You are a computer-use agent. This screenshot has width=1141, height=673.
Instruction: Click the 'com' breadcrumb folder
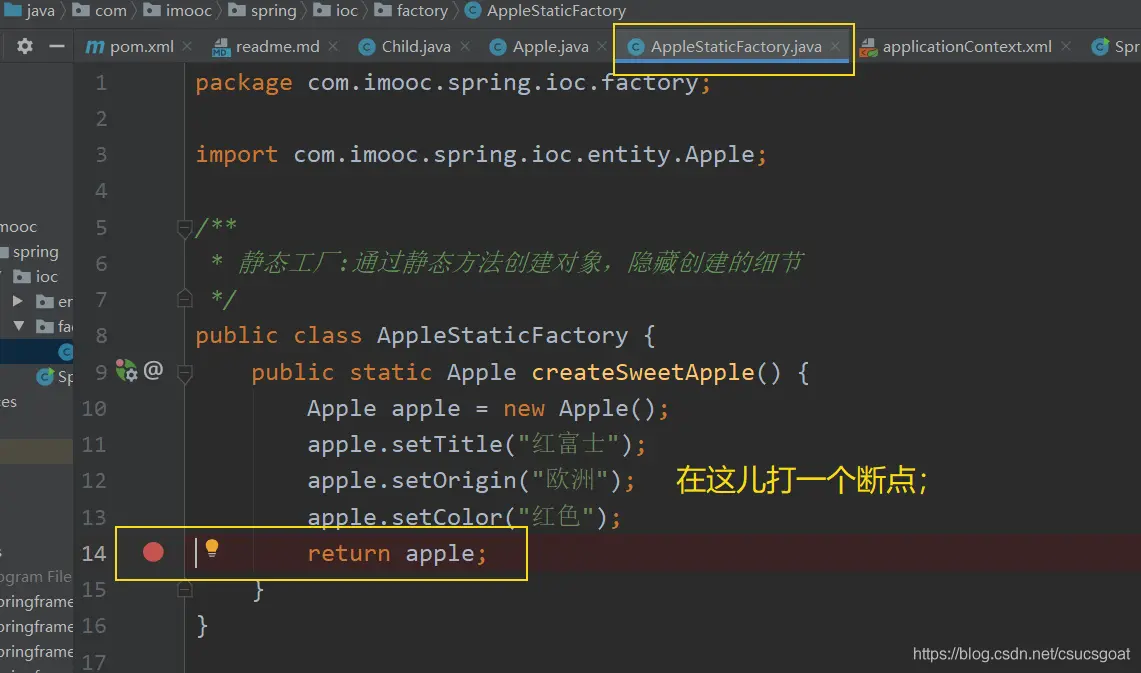[x=99, y=10]
